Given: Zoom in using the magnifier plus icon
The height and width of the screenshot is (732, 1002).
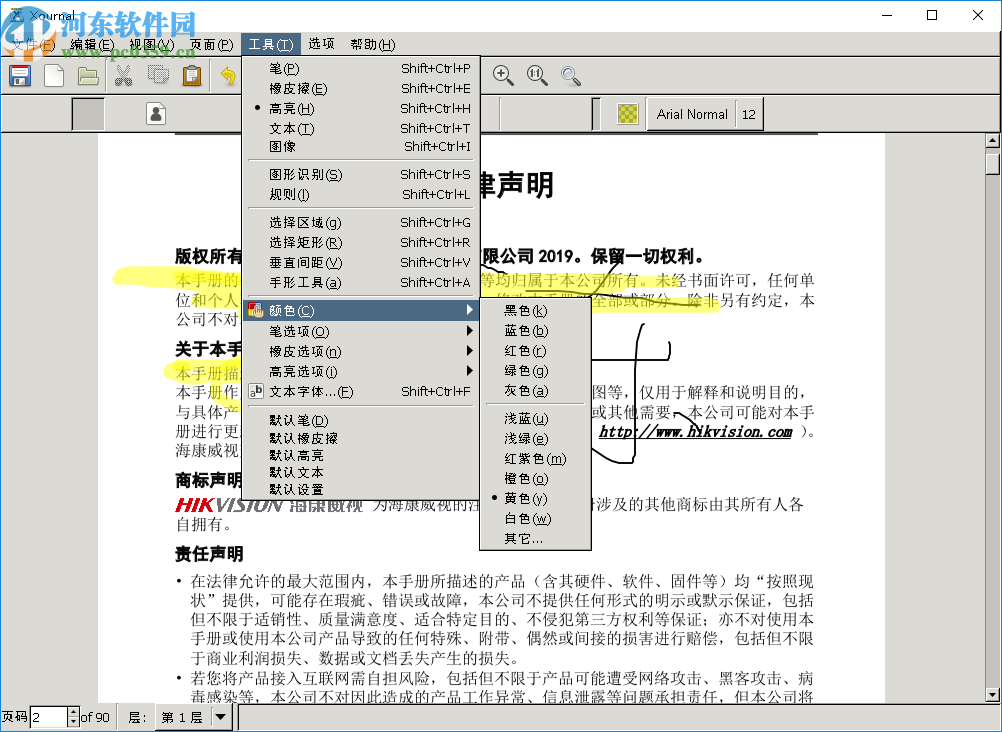Looking at the screenshot, I should tap(503, 75).
